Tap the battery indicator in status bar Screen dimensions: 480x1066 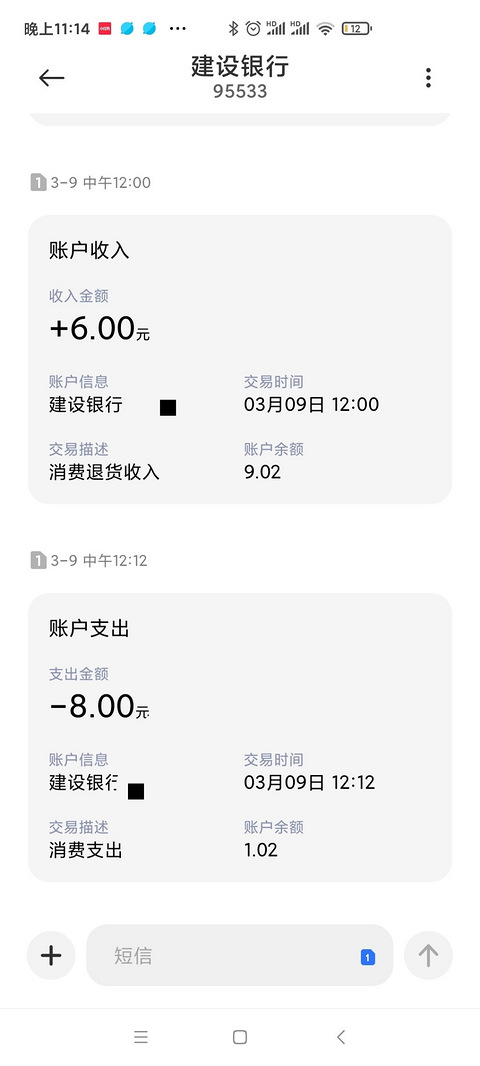point(356,29)
